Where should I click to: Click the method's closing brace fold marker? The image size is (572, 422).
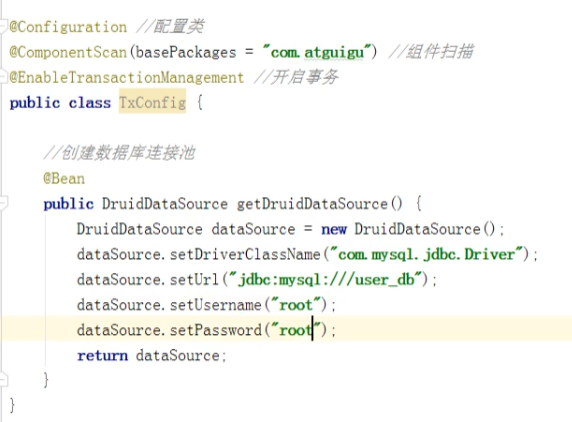[x=3, y=379]
